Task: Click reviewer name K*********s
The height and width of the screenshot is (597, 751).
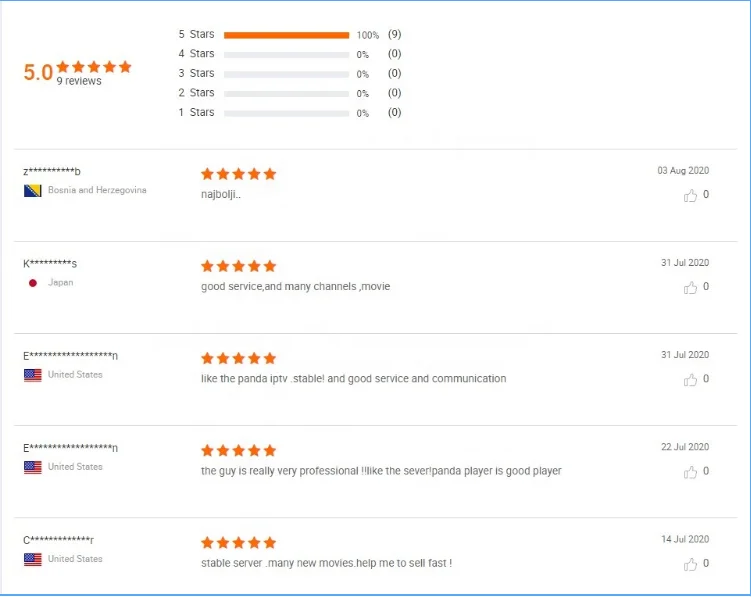Action: [50, 264]
